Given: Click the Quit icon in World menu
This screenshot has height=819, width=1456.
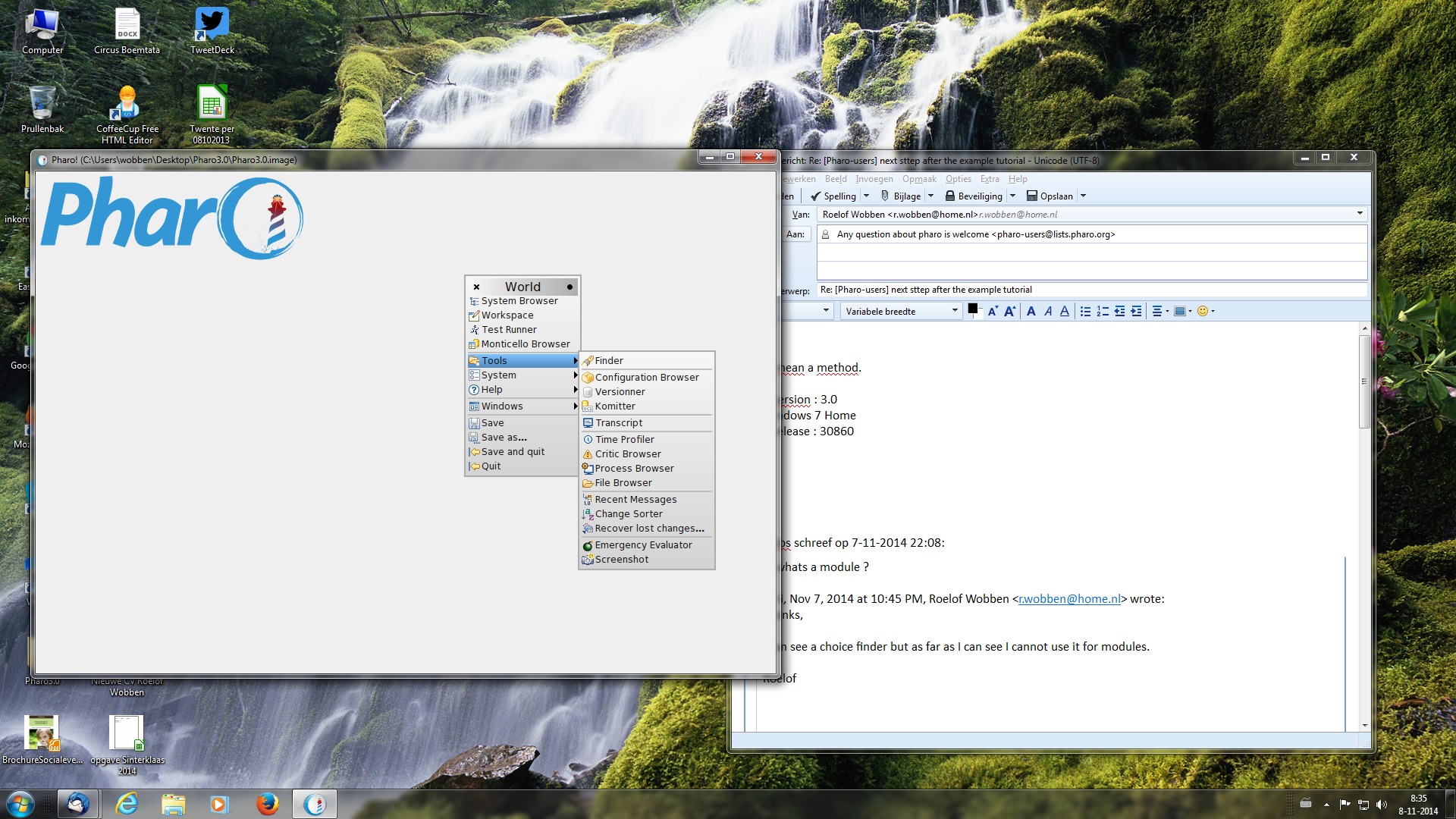Looking at the screenshot, I should point(474,466).
